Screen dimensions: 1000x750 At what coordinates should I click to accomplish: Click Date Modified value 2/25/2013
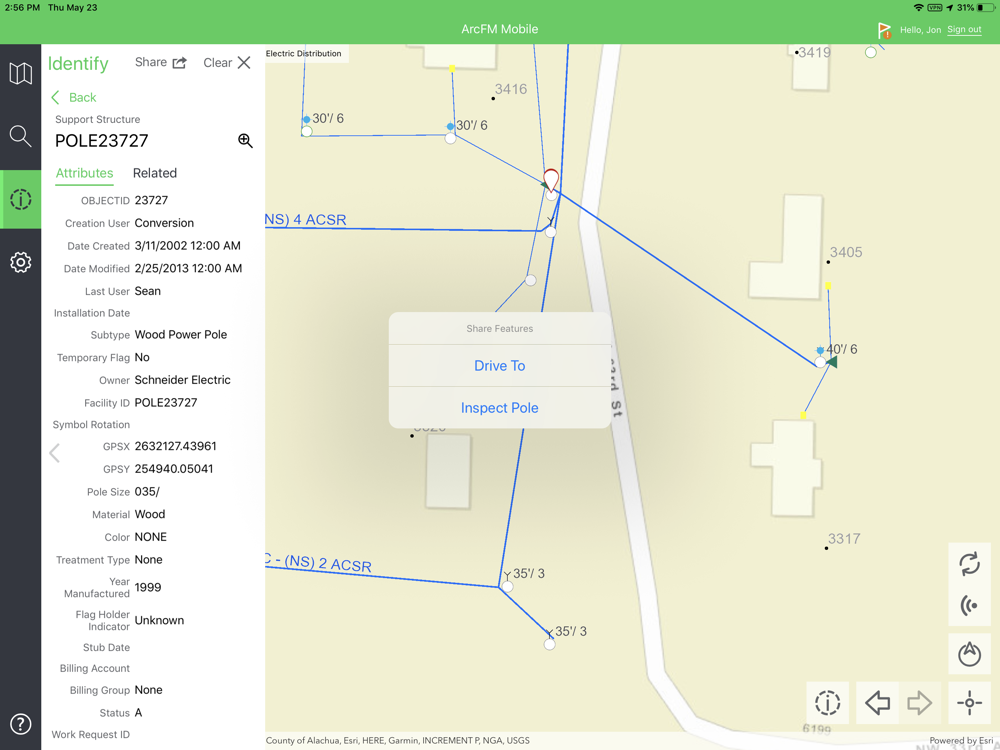[188, 268]
